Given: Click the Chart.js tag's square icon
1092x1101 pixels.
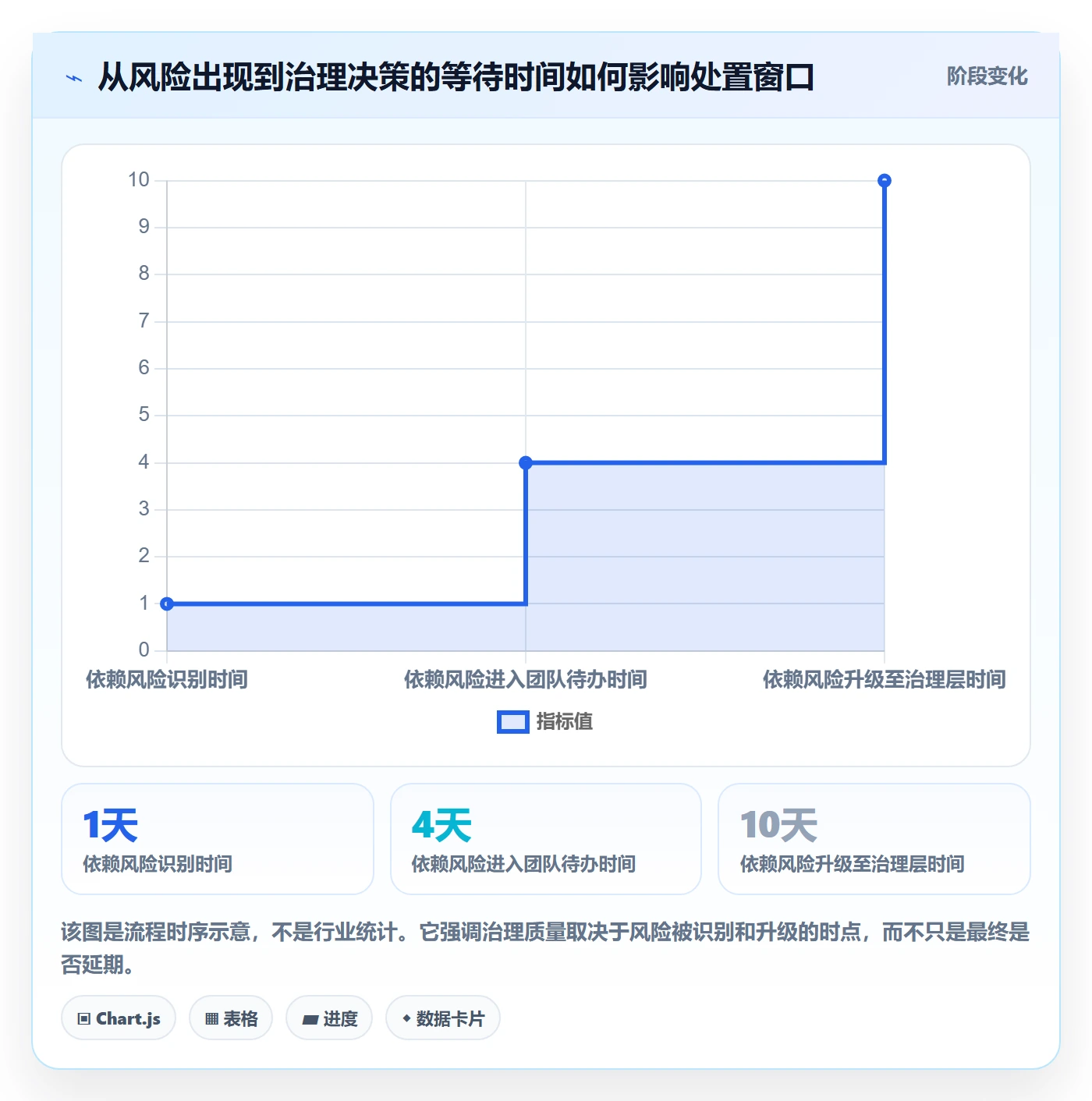Looking at the screenshot, I should 84,1018.
